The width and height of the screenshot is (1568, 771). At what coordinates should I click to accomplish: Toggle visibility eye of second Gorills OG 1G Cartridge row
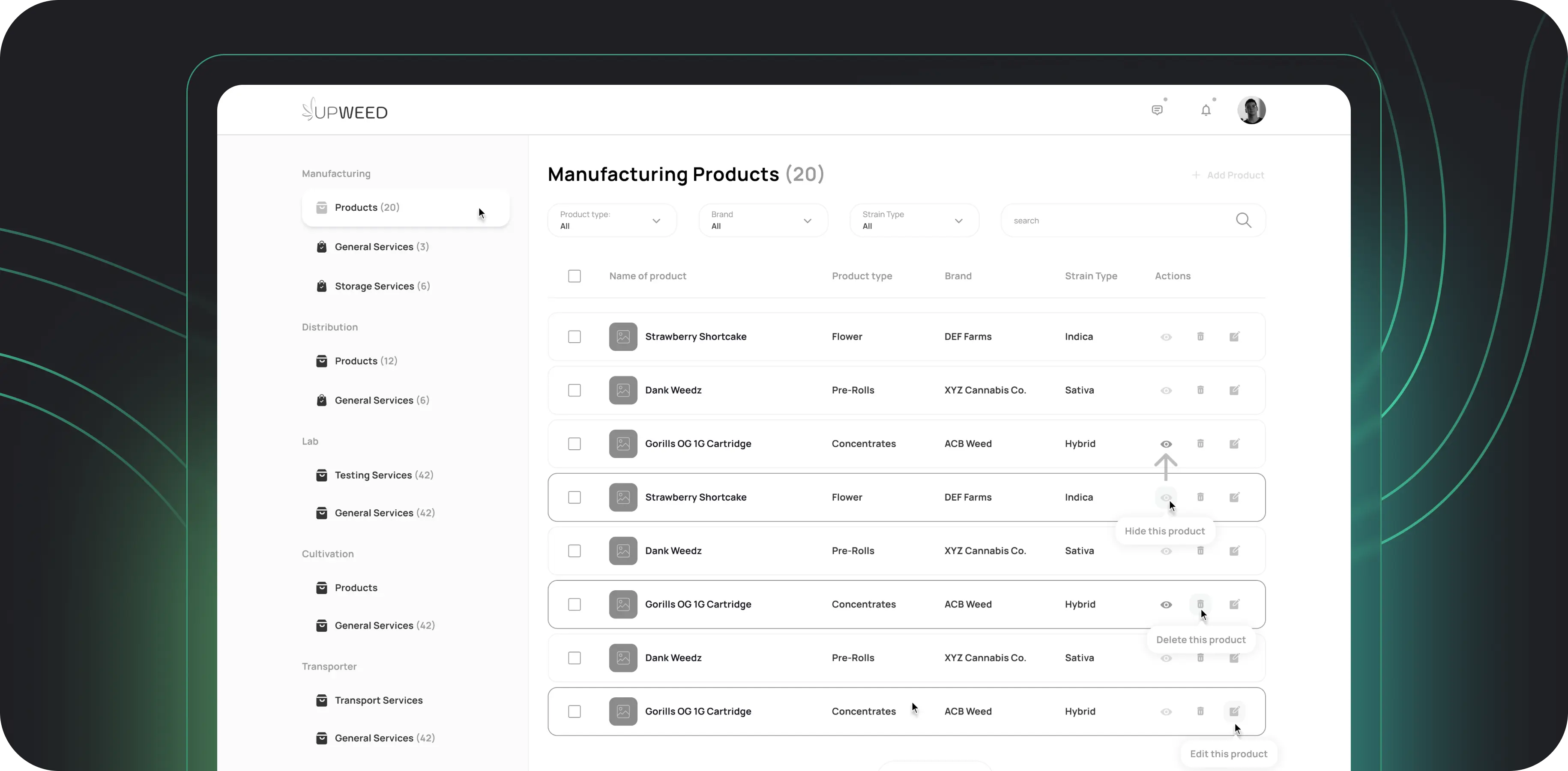(1166, 605)
